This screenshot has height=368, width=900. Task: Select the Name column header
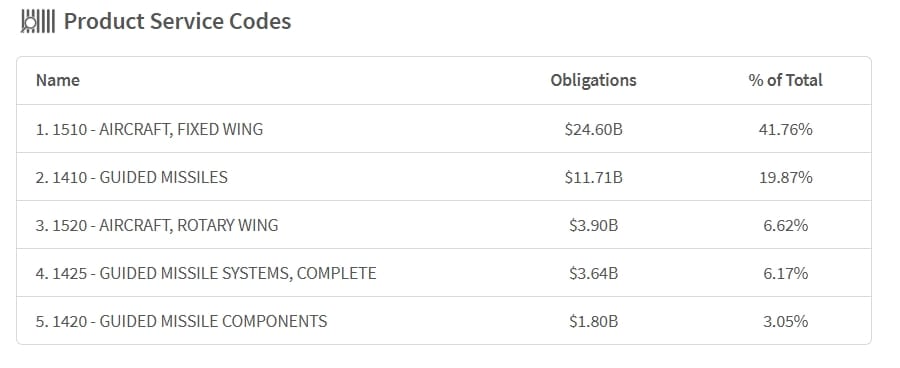(57, 80)
